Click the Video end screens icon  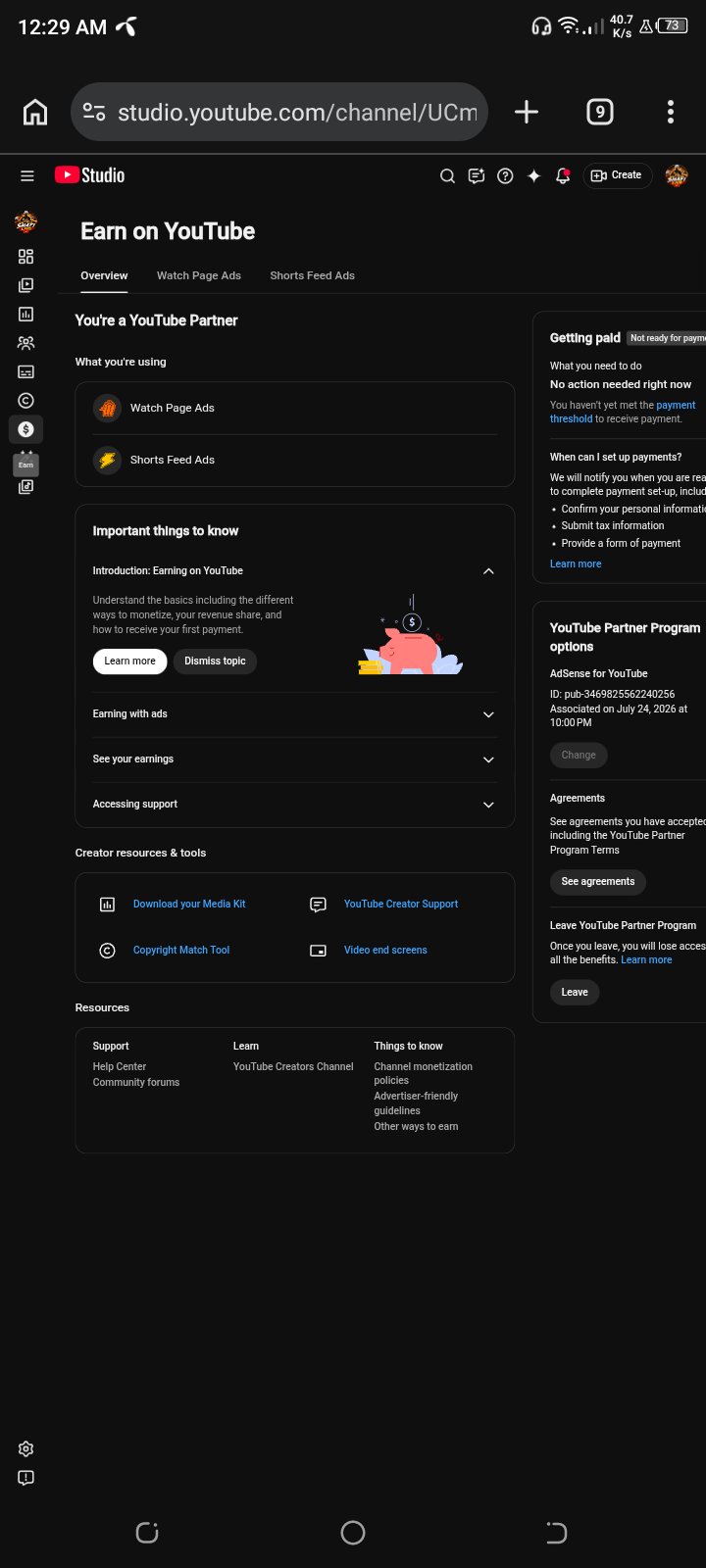point(318,951)
